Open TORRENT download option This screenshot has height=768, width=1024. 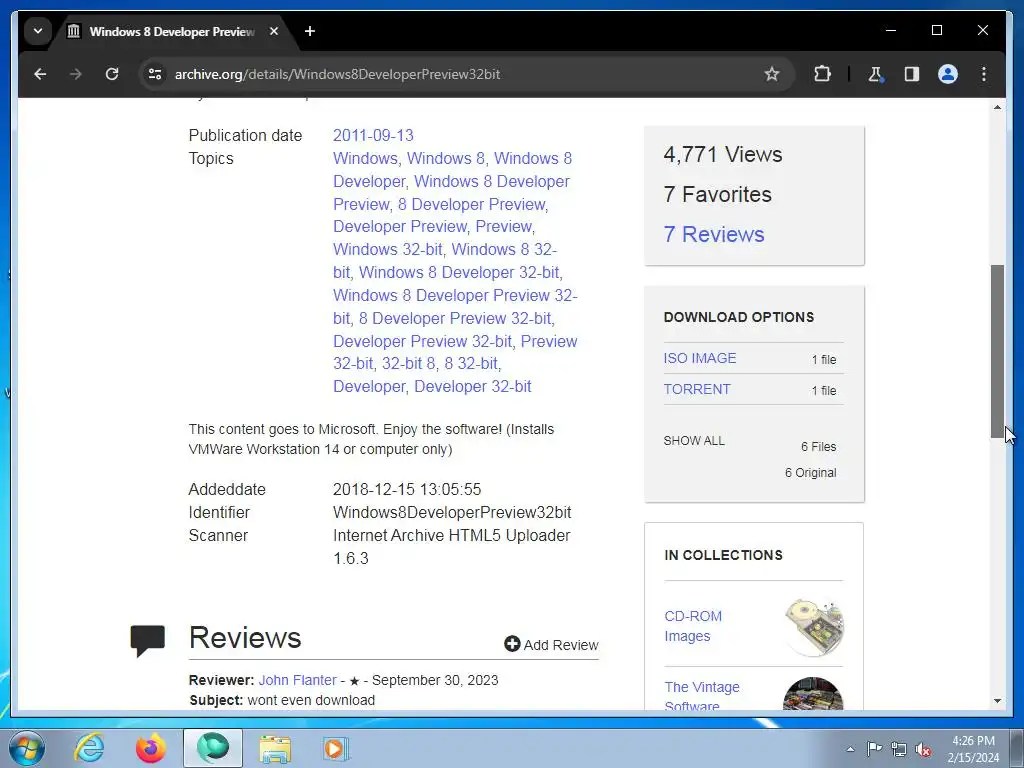697,389
